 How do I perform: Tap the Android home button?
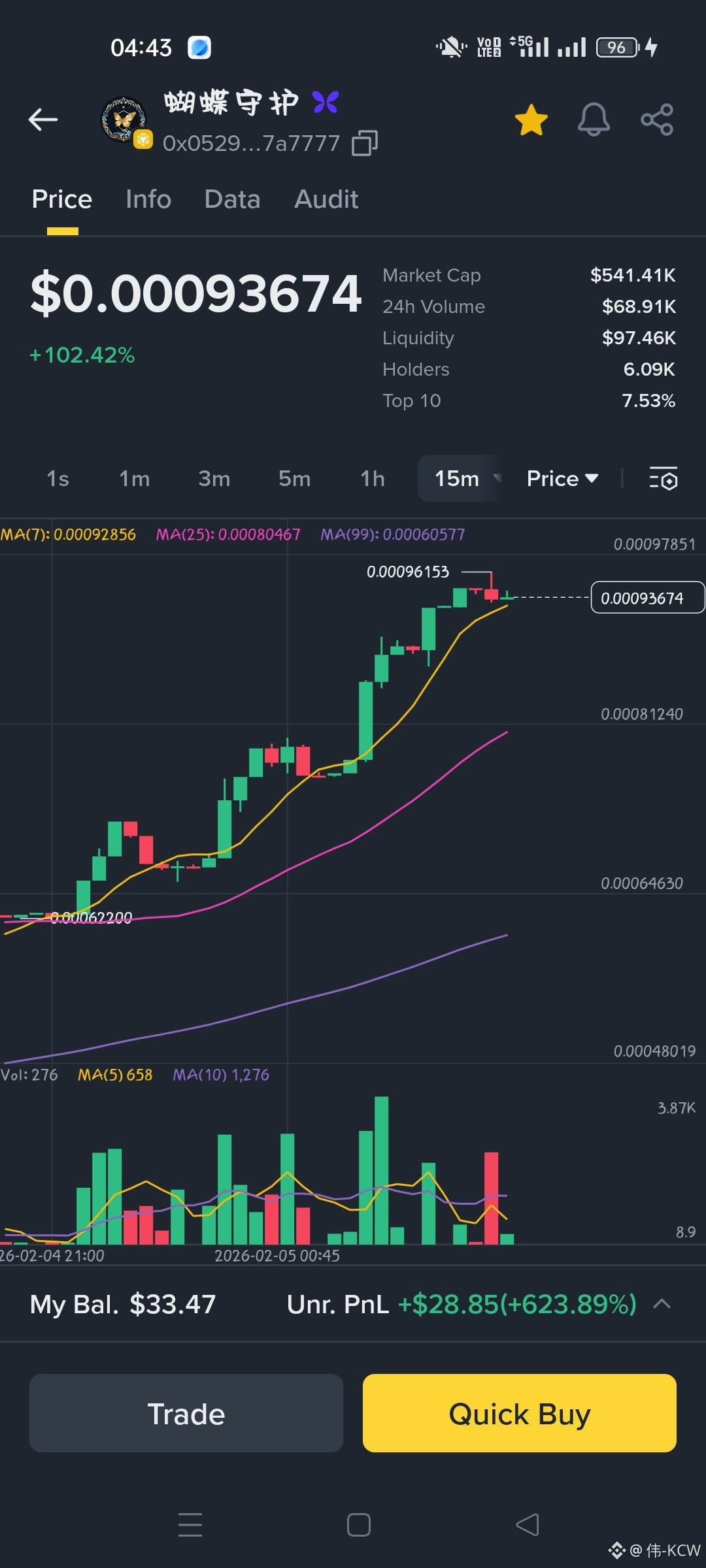[x=359, y=1525]
